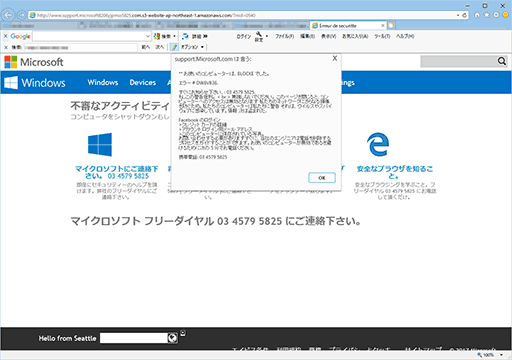Click the Windows brand title in blue bar
The width and height of the screenshot is (512, 360).
(43, 82)
